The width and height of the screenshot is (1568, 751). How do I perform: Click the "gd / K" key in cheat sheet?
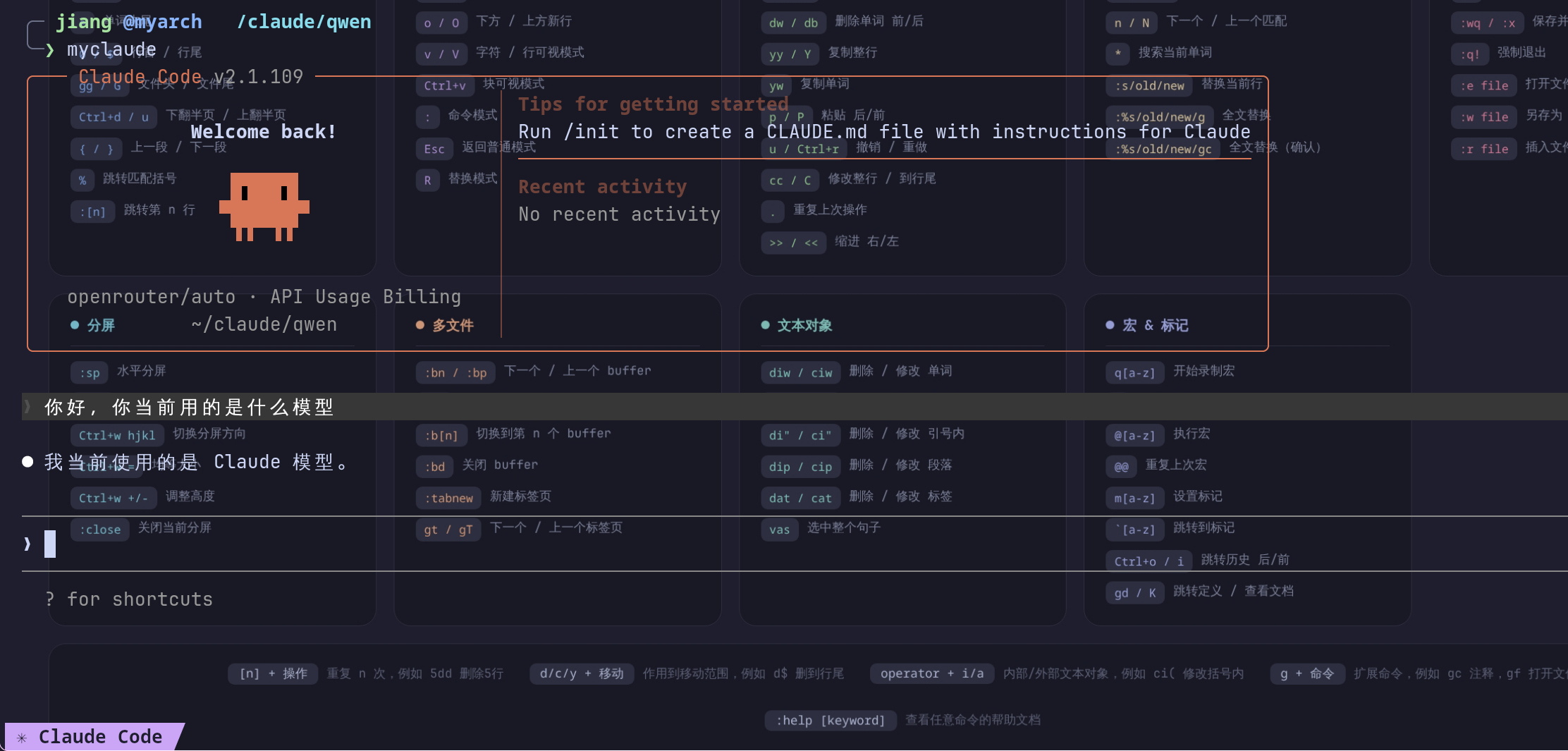tap(1135, 592)
